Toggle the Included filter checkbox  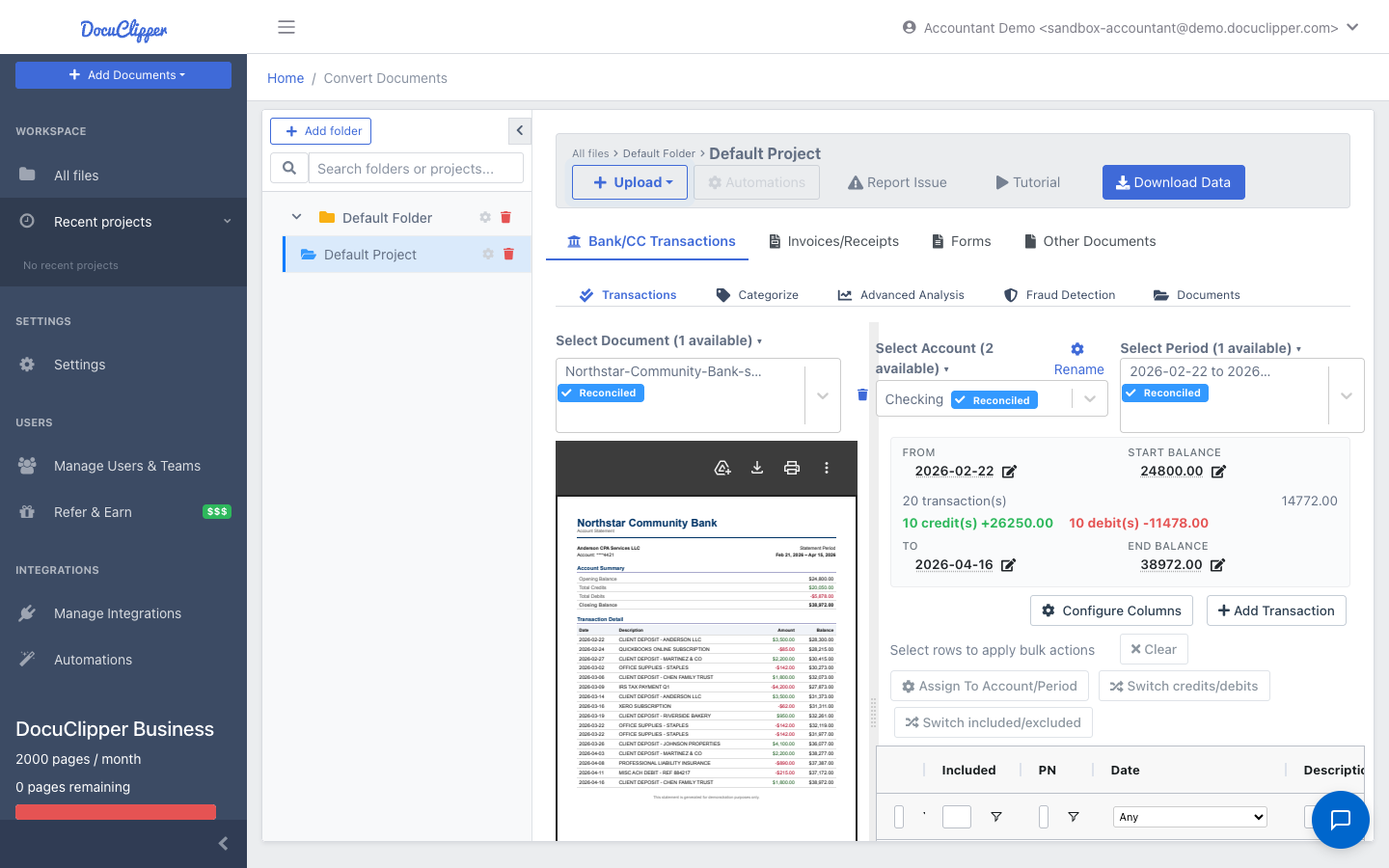point(957,817)
